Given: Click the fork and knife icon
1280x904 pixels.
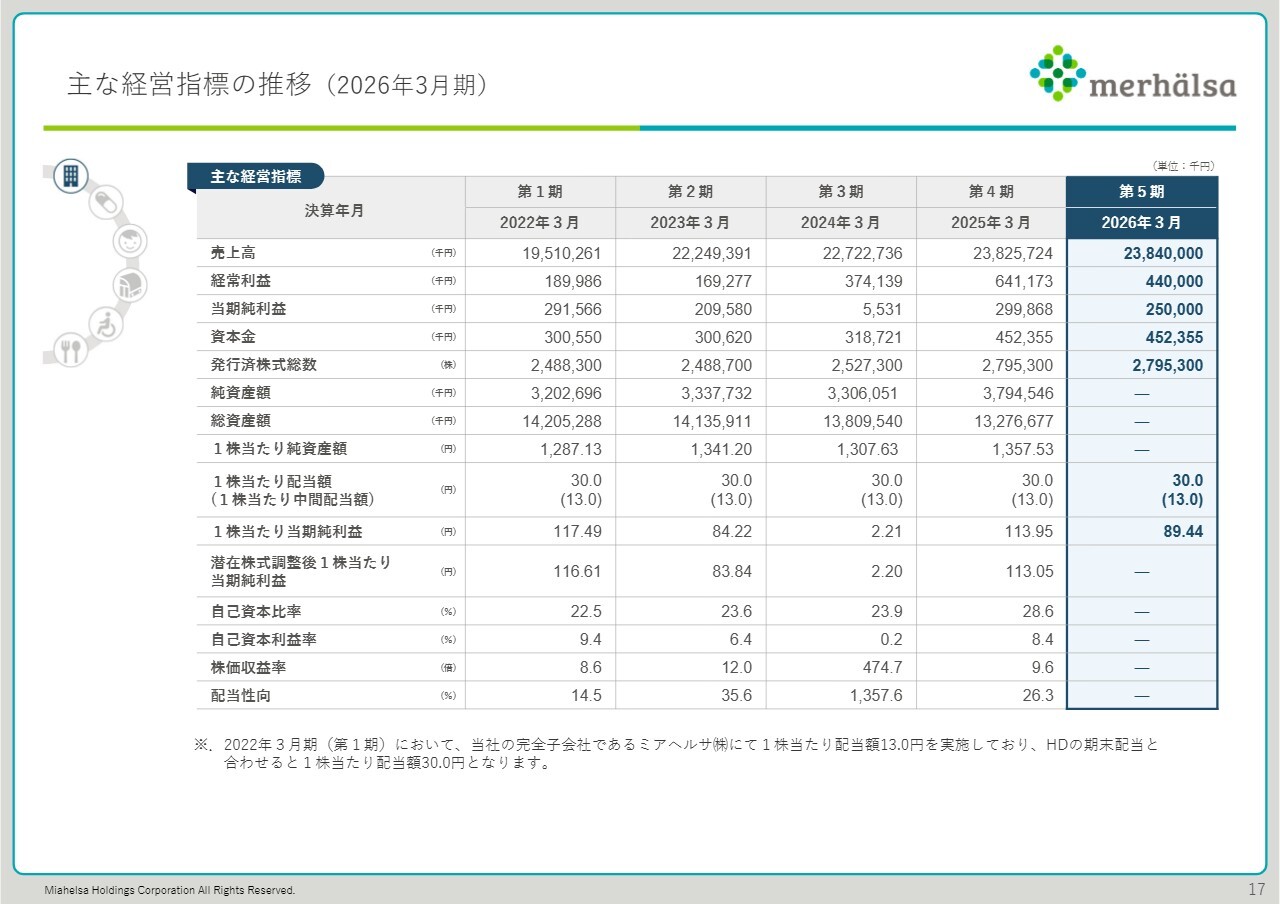Looking at the screenshot, I should (x=70, y=350).
